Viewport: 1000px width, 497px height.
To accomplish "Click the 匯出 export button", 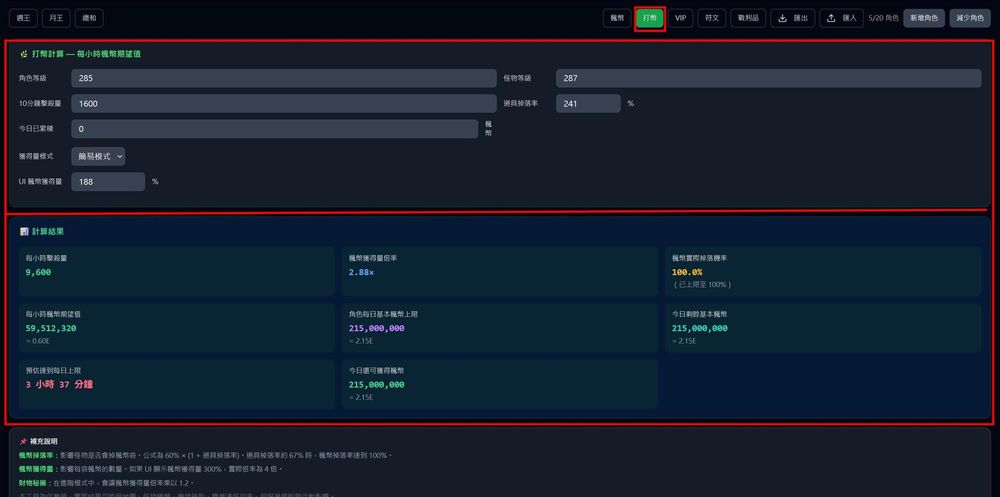I will 793,19.
